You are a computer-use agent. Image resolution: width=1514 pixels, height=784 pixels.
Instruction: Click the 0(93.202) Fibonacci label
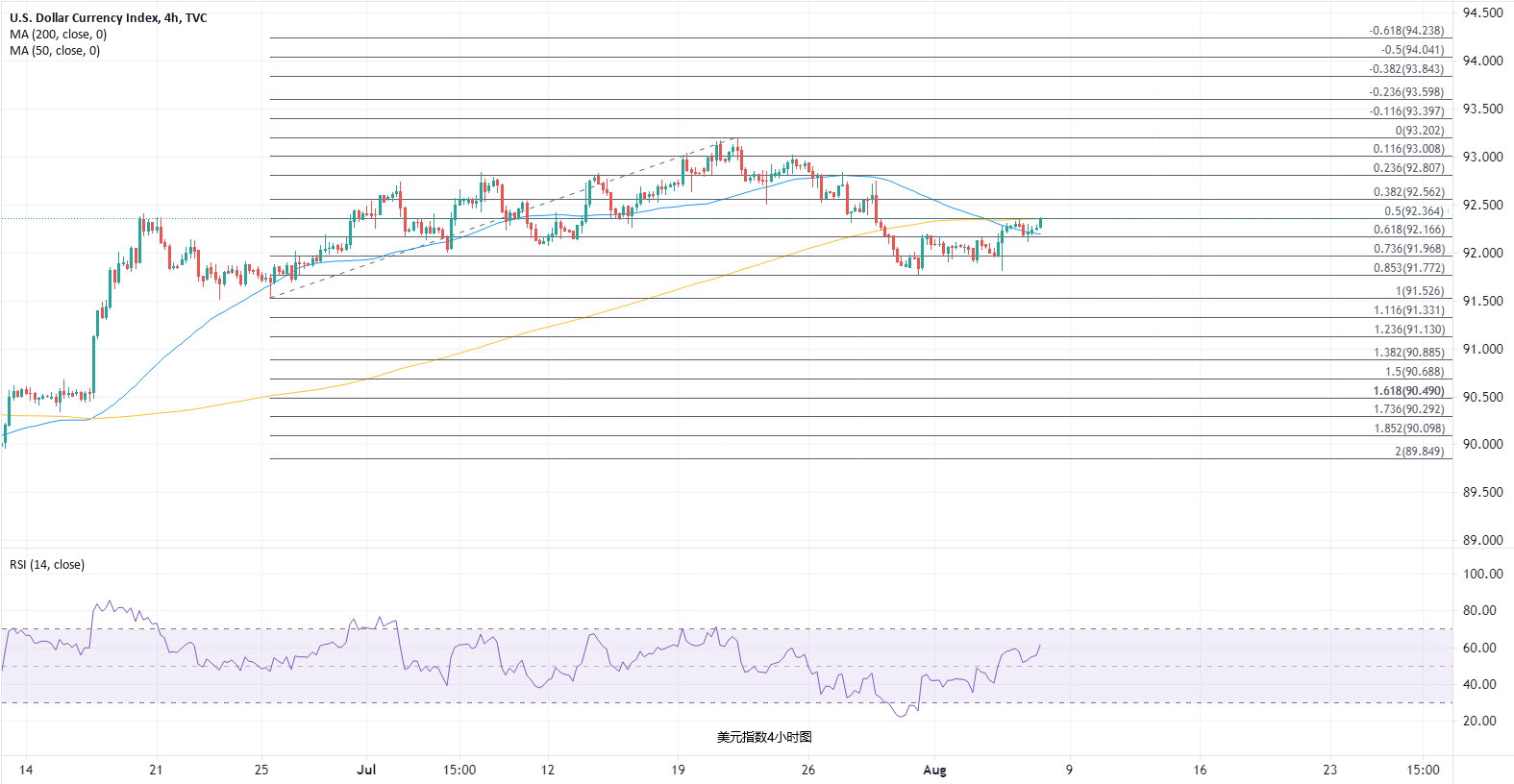click(1420, 131)
